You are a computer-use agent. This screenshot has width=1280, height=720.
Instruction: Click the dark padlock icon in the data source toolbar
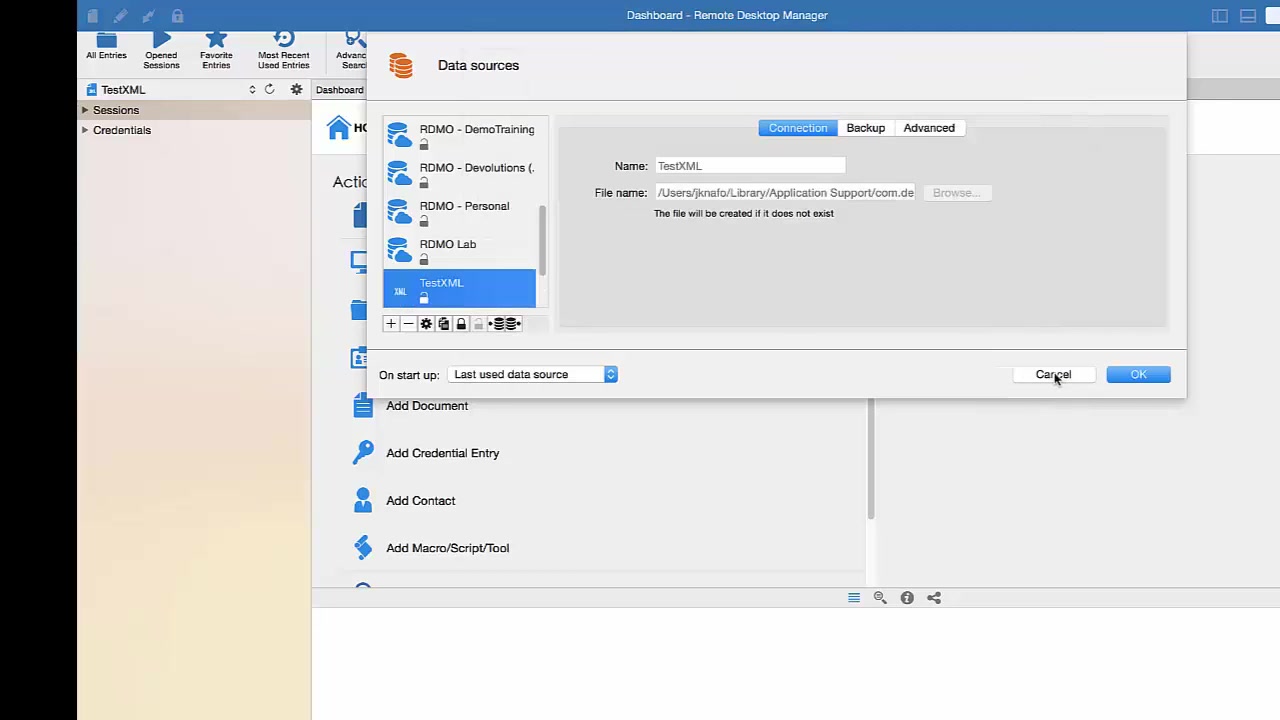[461, 323]
